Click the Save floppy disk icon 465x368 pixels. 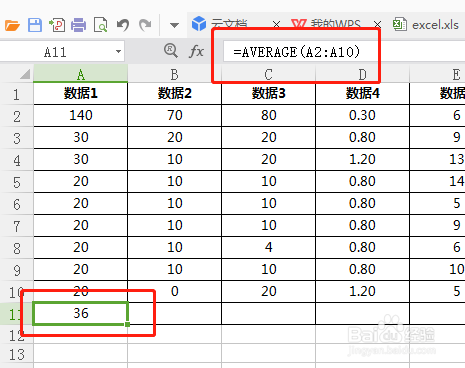(x=35, y=25)
